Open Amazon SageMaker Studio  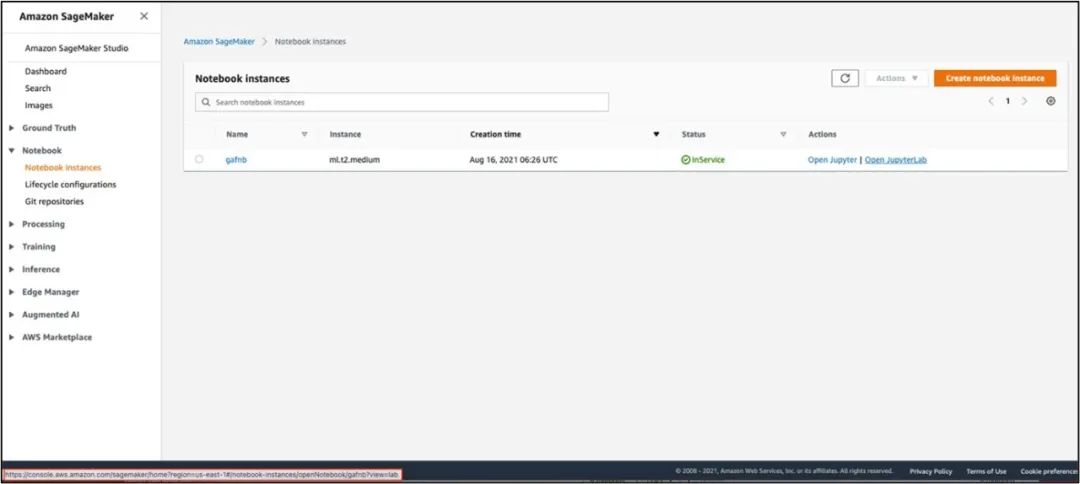(x=76, y=48)
